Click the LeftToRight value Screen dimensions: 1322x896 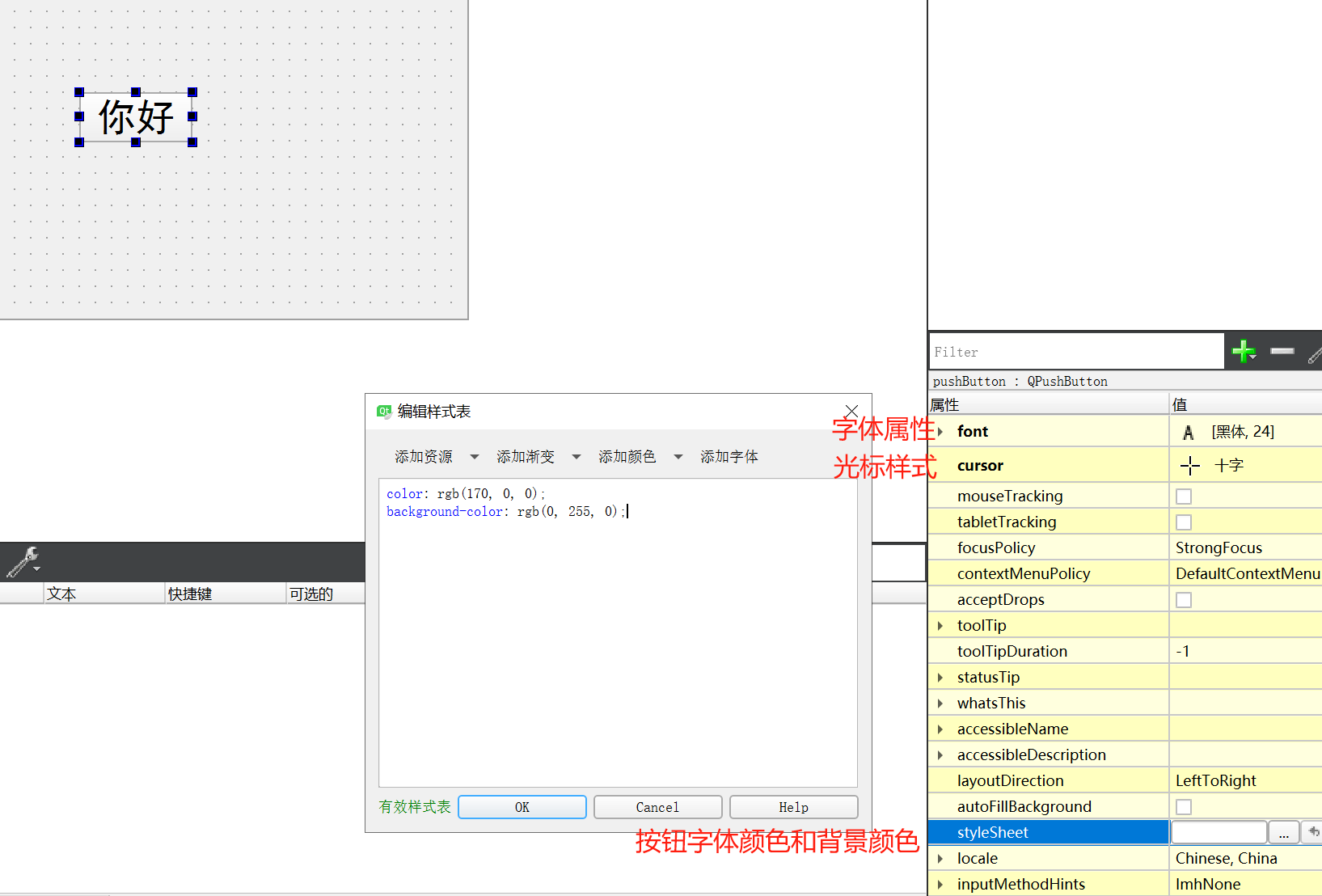pyautogui.click(x=1216, y=781)
